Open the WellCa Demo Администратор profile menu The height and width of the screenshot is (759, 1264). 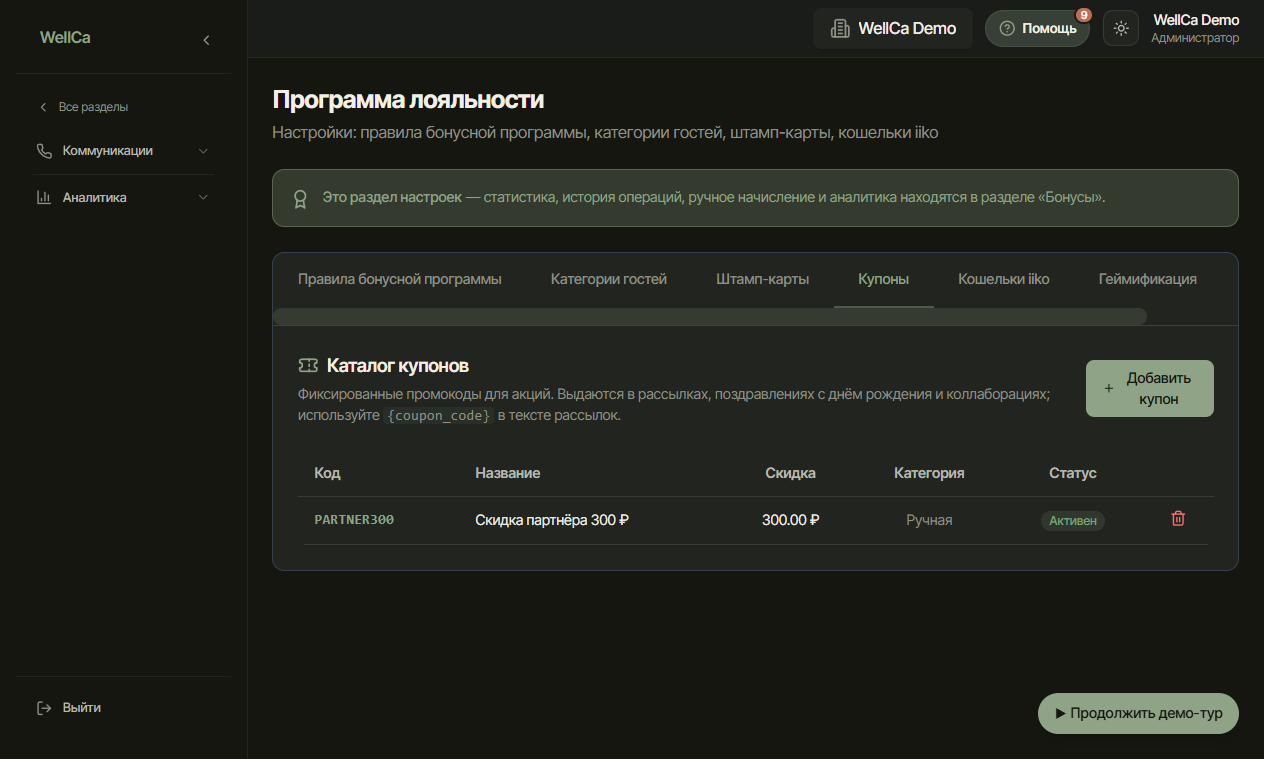coord(1195,29)
